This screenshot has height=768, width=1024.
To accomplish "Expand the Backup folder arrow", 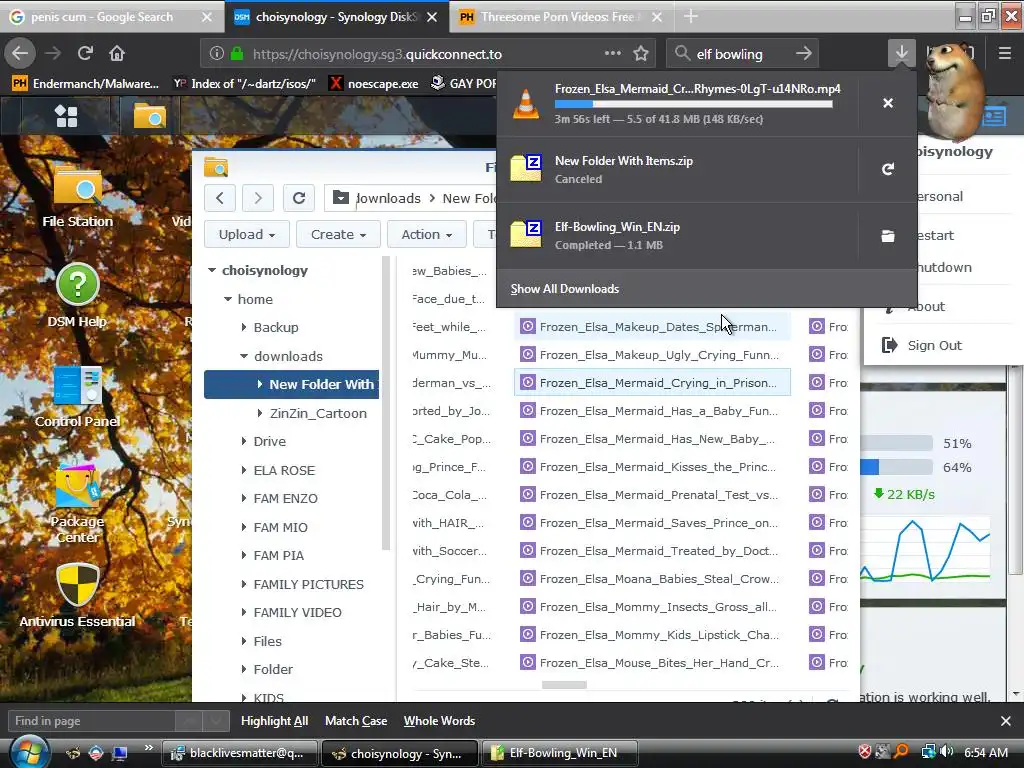I will [x=244, y=327].
